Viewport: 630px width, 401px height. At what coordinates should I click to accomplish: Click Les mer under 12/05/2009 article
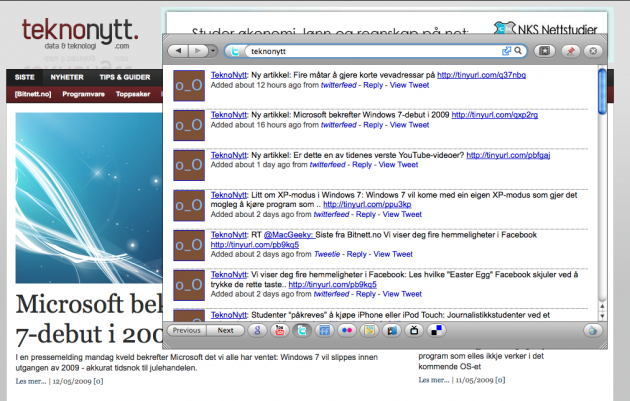tap(31, 381)
